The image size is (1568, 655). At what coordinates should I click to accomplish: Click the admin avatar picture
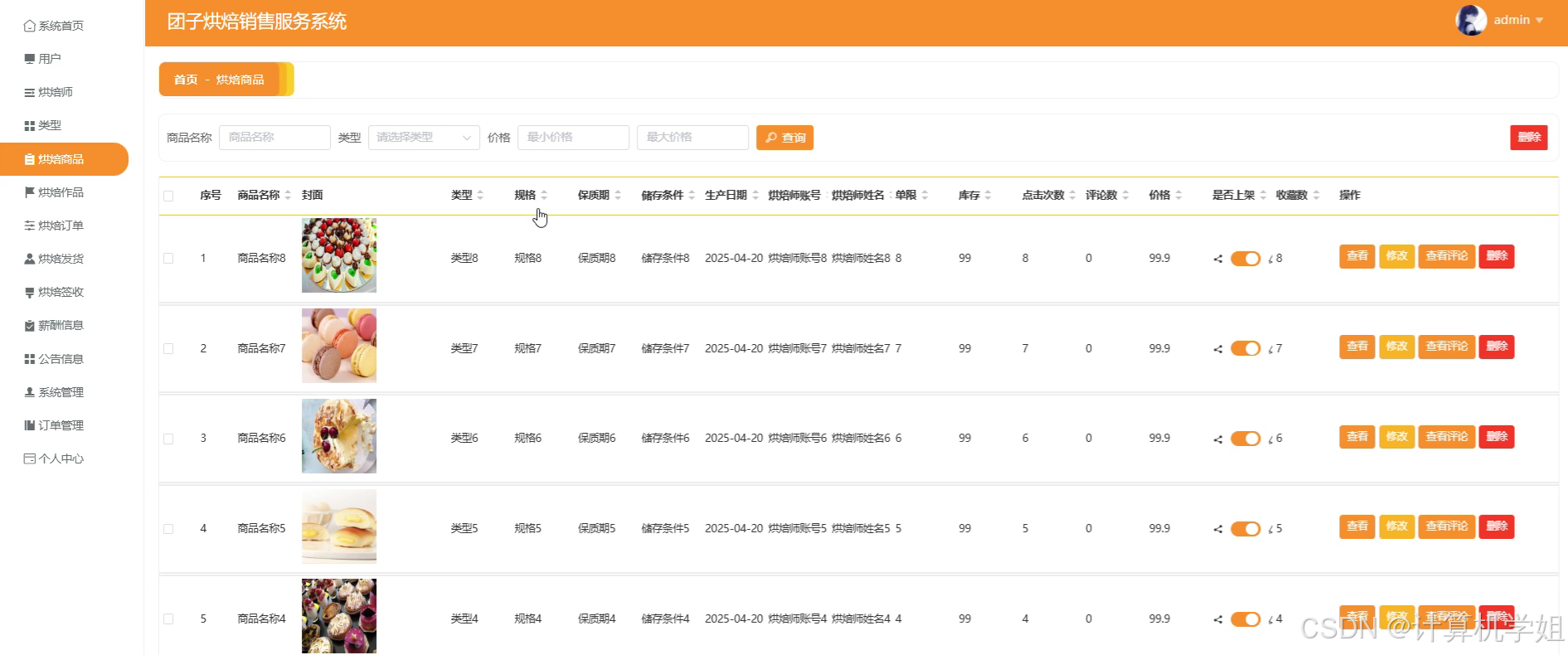click(x=1471, y=20)
